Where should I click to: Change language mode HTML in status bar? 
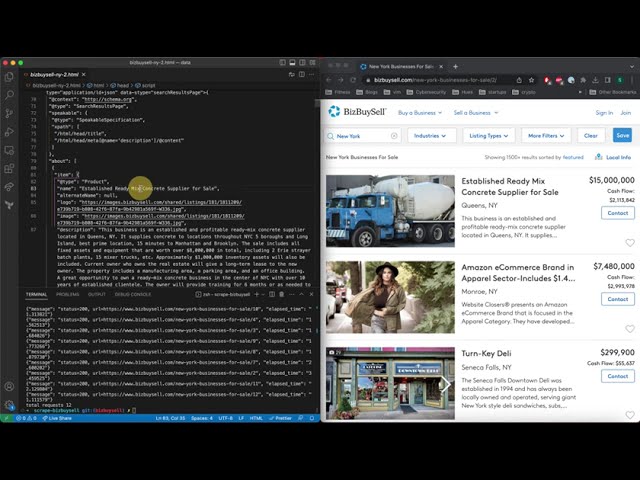point(256,418)
